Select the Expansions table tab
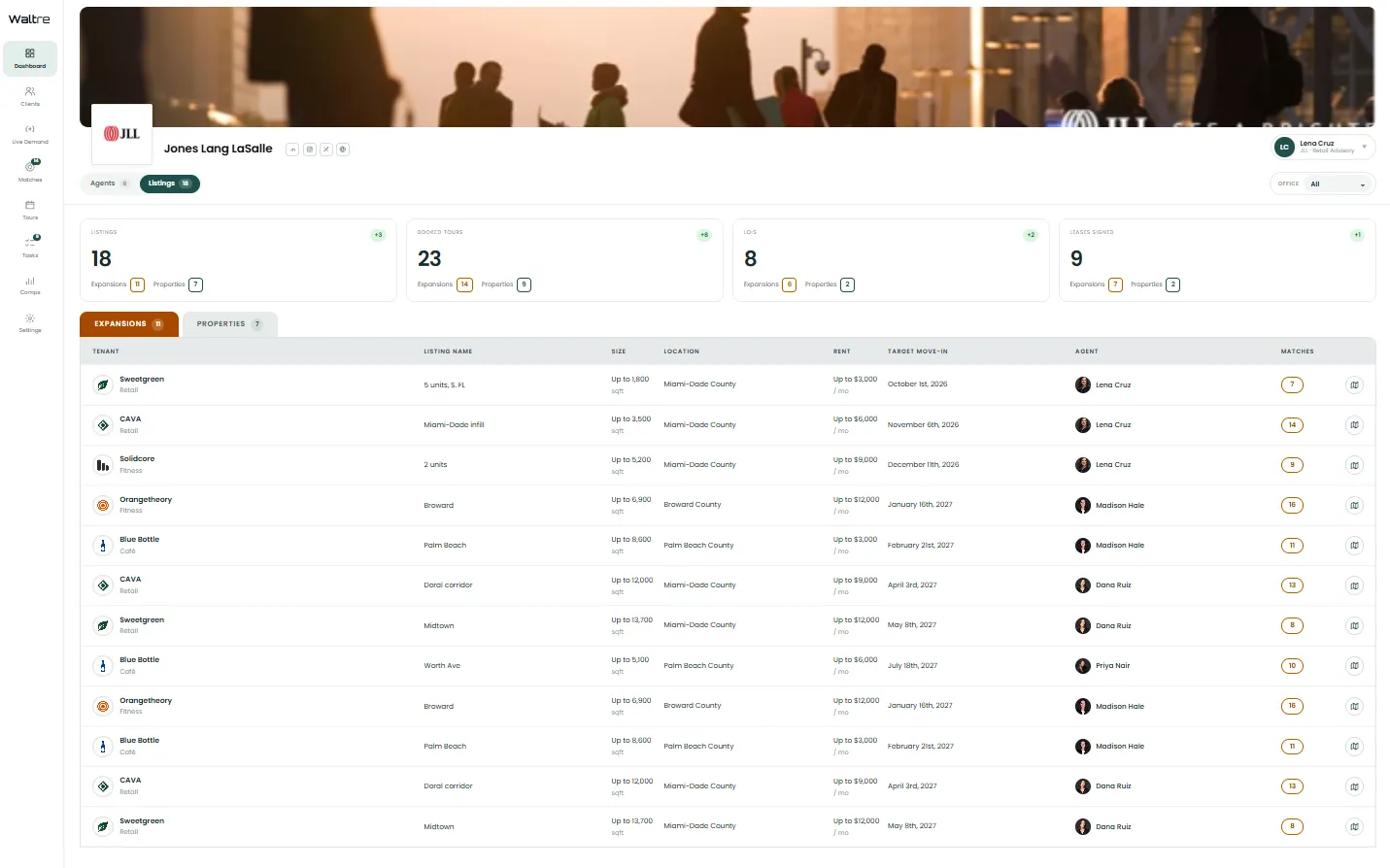The image size is (1390, 868). (x=129, y=324)
